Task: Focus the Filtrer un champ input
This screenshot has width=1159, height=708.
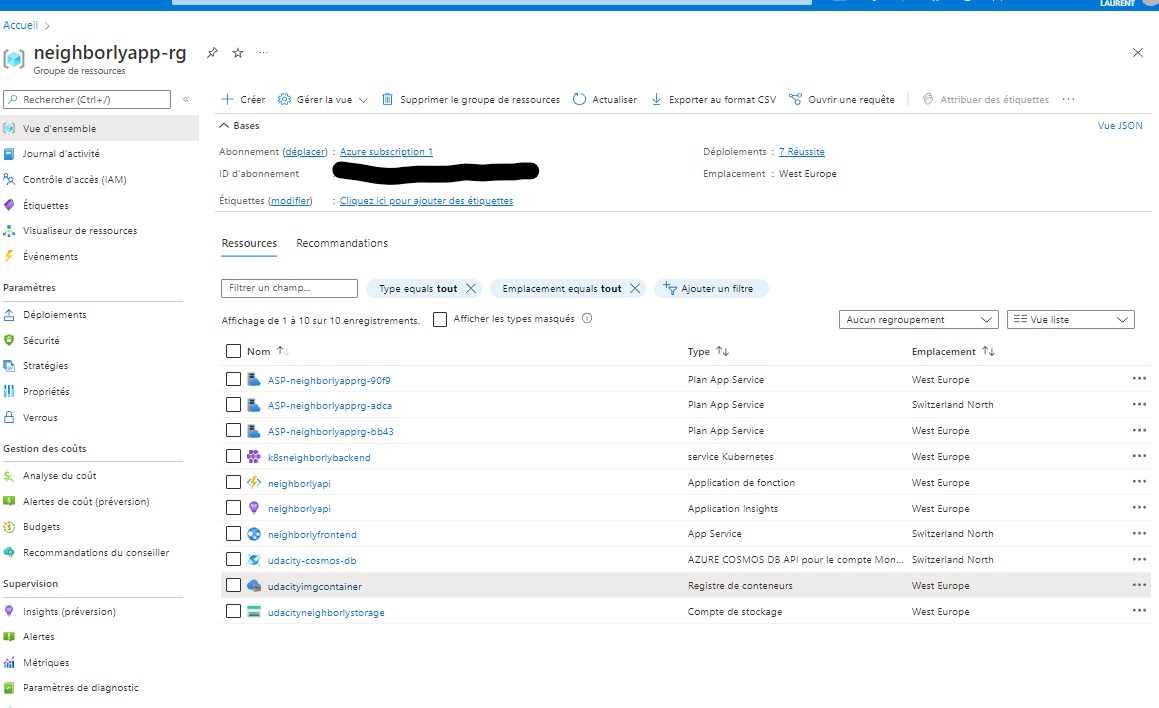Action: coord(289,288)
